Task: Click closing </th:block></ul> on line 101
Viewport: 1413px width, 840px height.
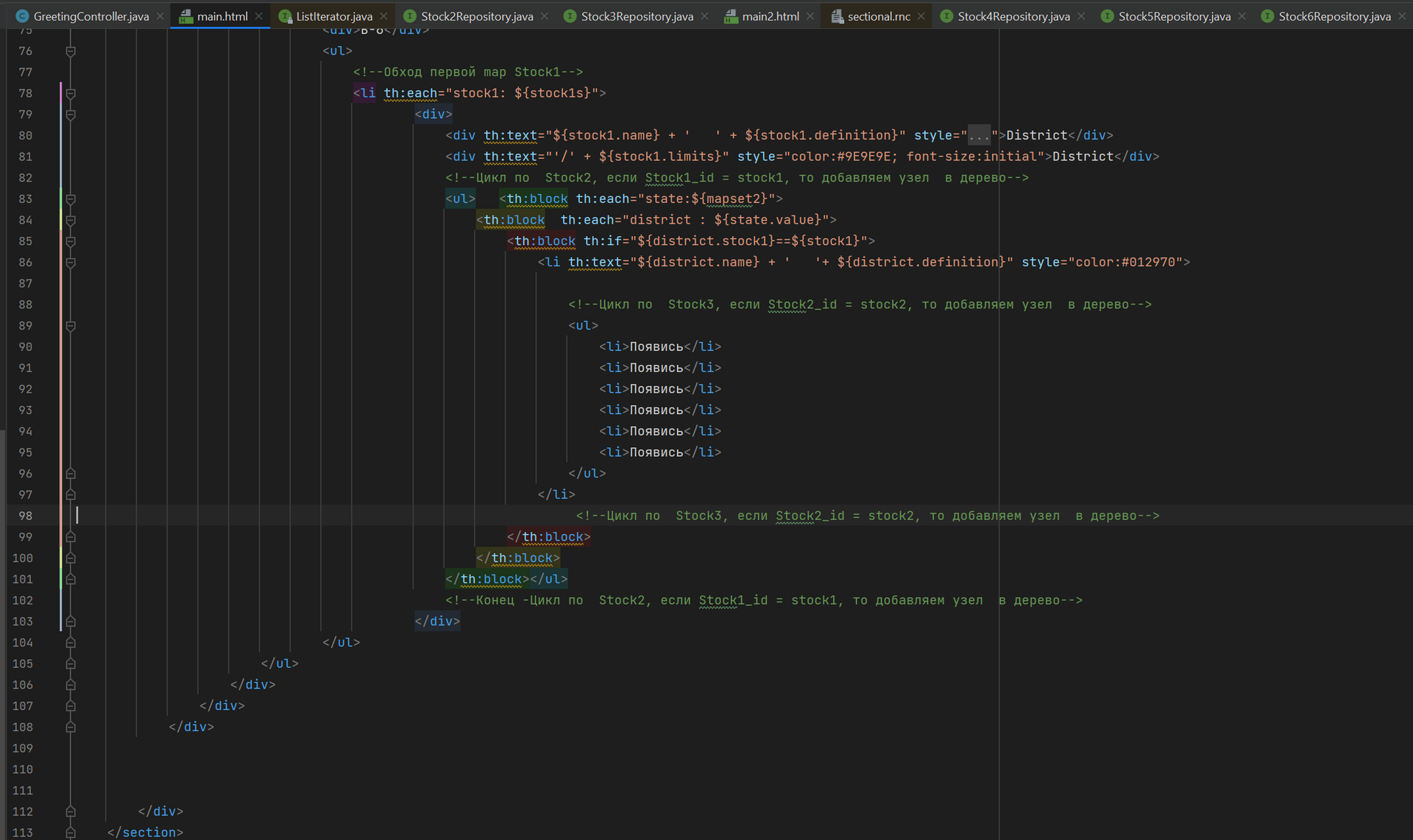Action: click(x=506, y=579)
